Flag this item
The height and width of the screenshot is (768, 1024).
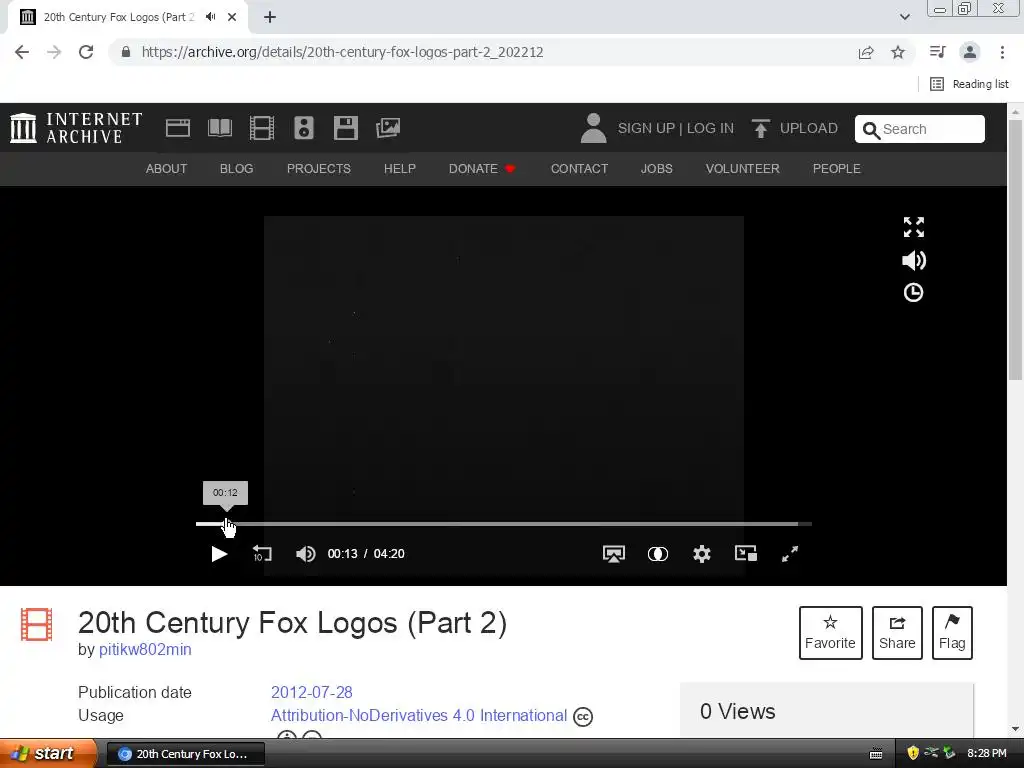pos(952,633)
